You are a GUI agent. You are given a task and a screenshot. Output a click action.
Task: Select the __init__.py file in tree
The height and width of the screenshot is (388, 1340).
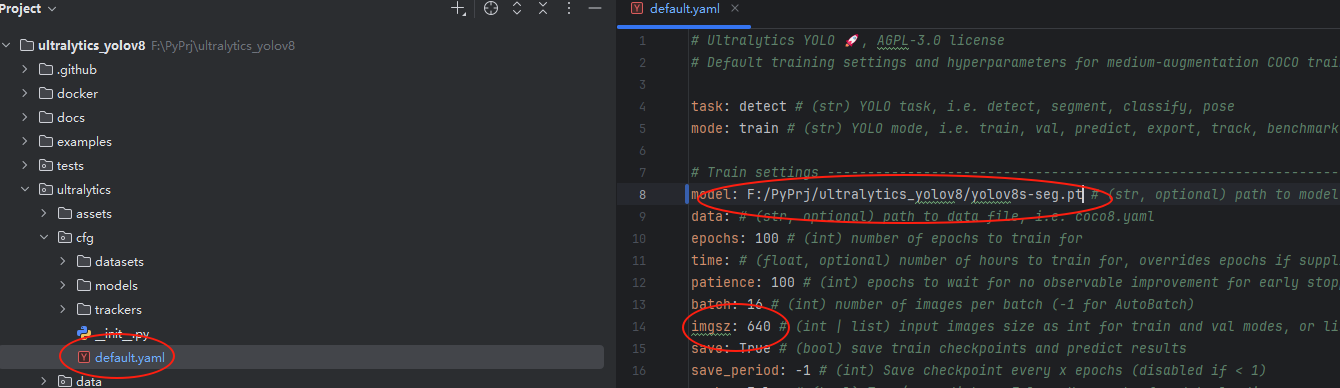(122, 334)
